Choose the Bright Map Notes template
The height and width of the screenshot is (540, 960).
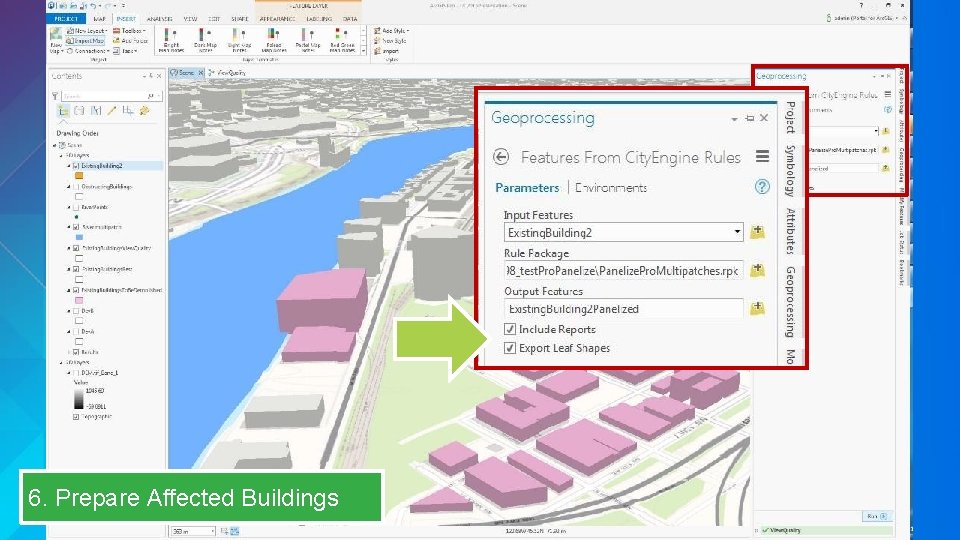[x=171, y=40]
